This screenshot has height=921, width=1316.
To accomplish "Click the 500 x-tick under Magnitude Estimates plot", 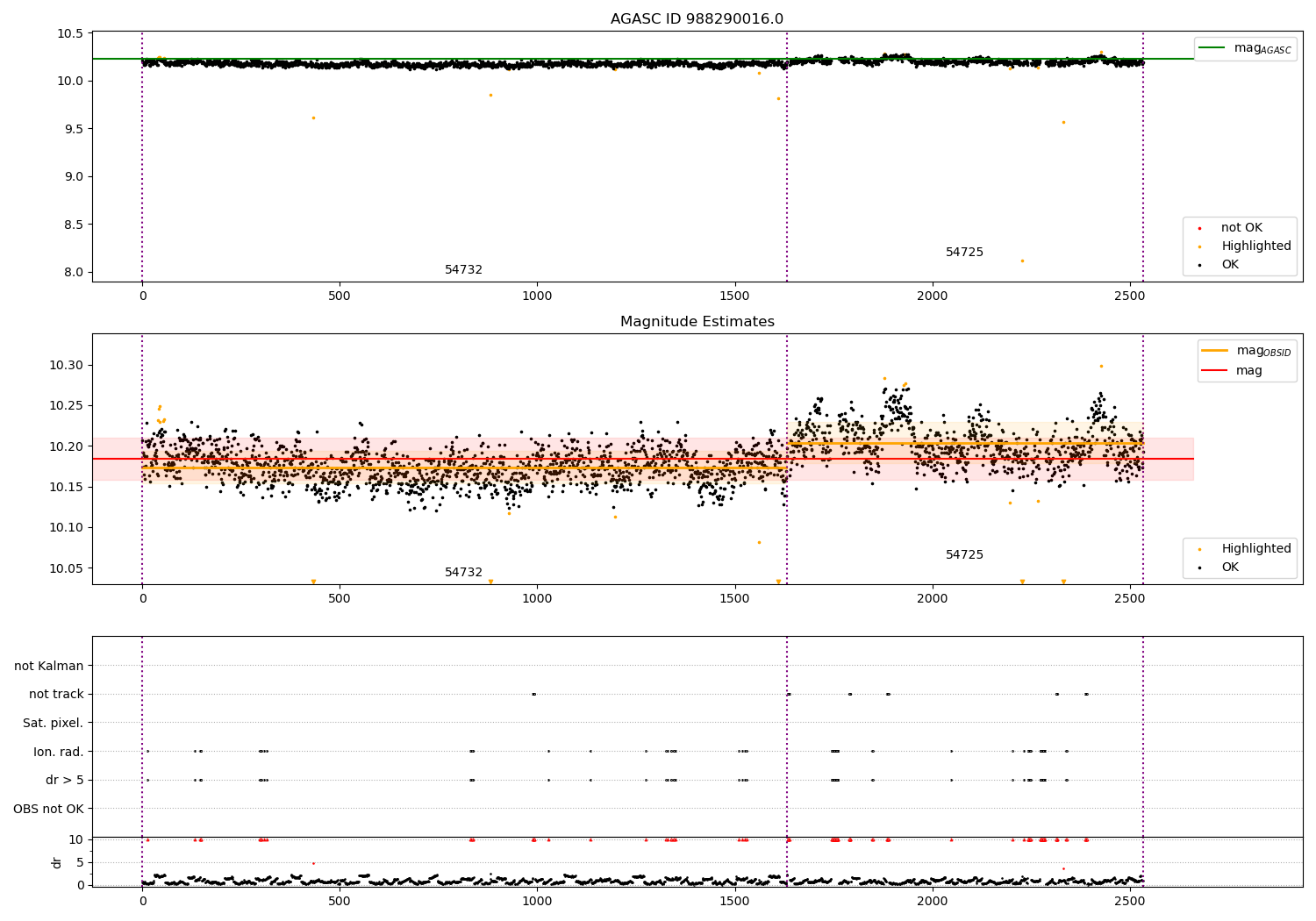I will click(340, 599).
